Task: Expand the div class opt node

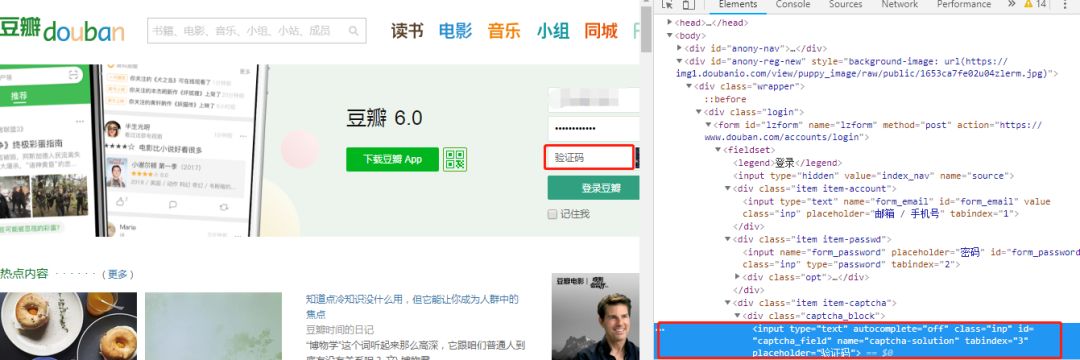Action: pos(738,277)
